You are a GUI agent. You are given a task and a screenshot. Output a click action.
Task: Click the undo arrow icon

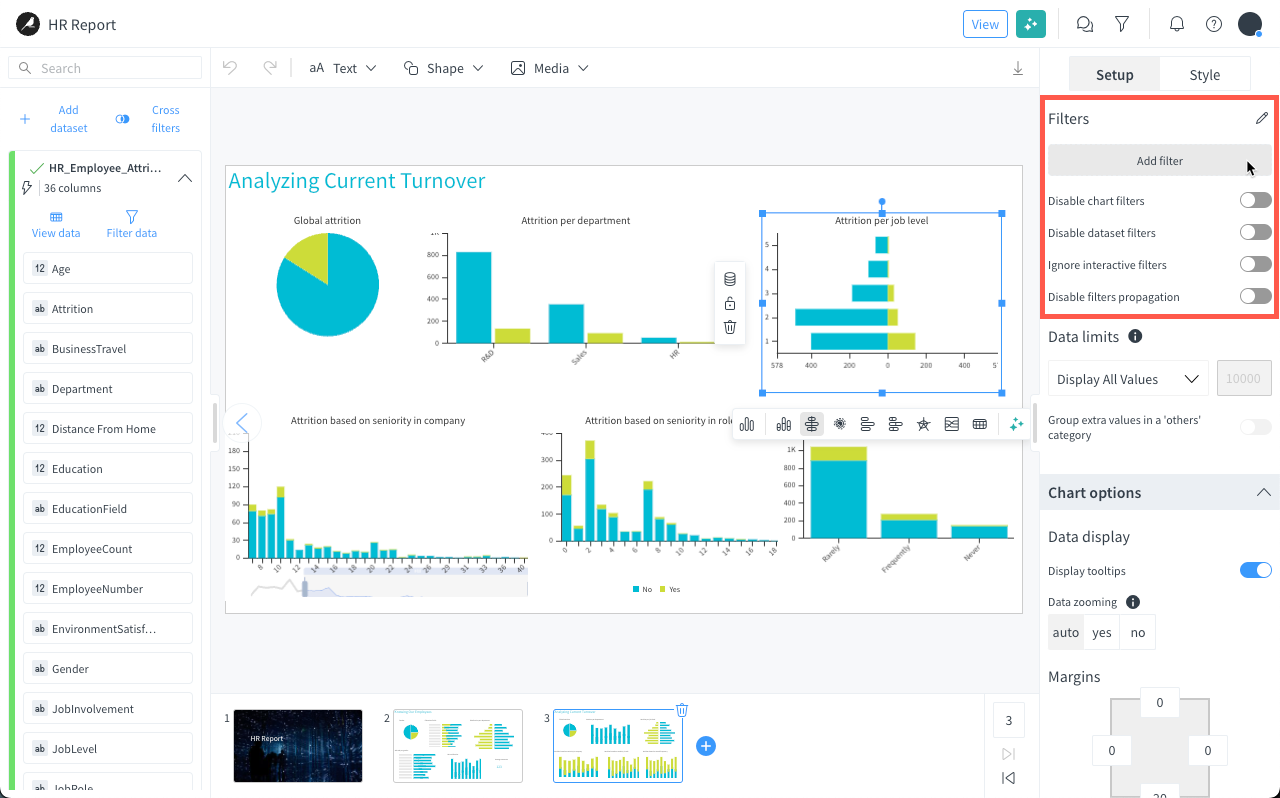coord(230,68)
